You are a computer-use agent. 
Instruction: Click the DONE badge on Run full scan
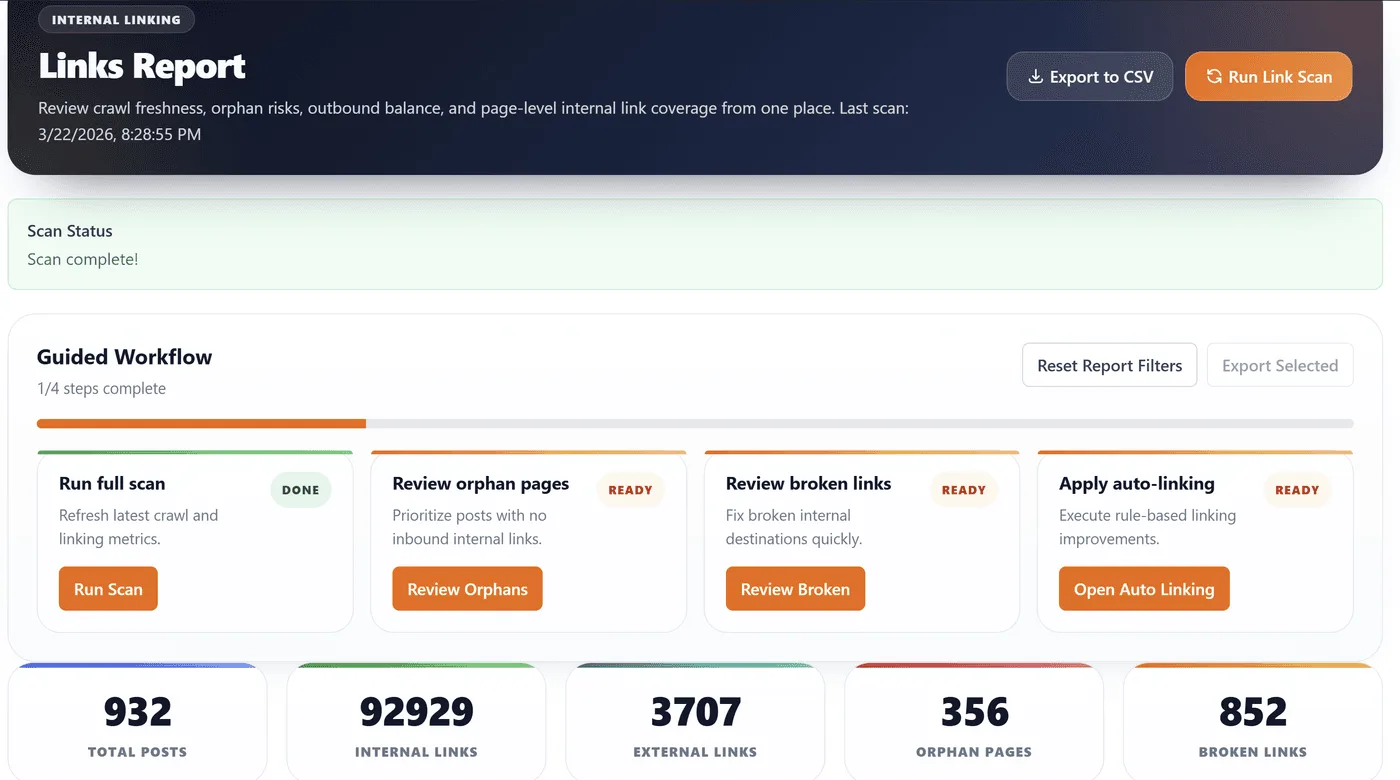[300, 490]
